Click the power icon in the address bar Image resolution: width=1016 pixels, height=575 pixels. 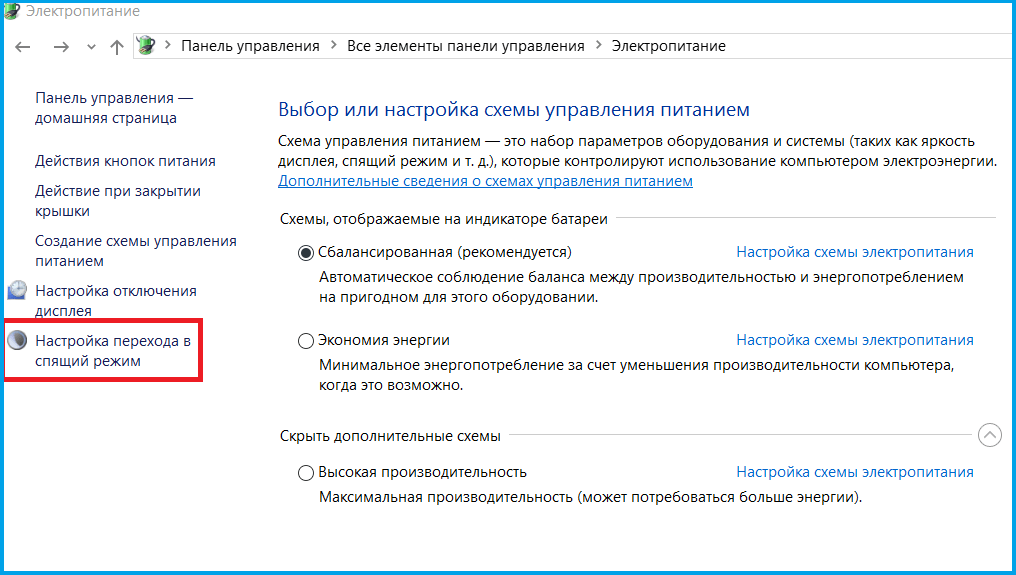click(x=146, y=46)
